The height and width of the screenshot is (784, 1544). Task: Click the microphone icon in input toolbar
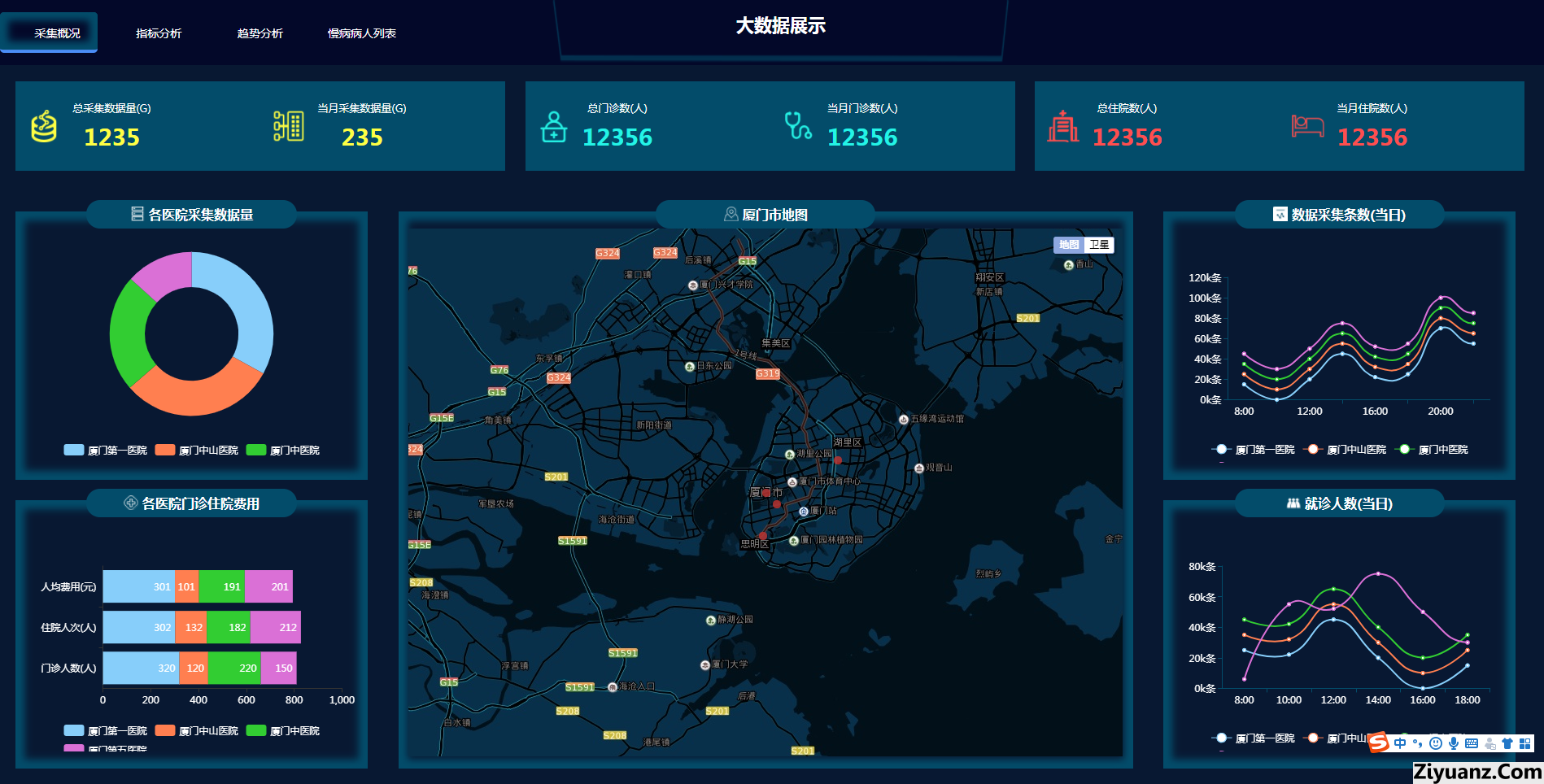(1453, 743)
